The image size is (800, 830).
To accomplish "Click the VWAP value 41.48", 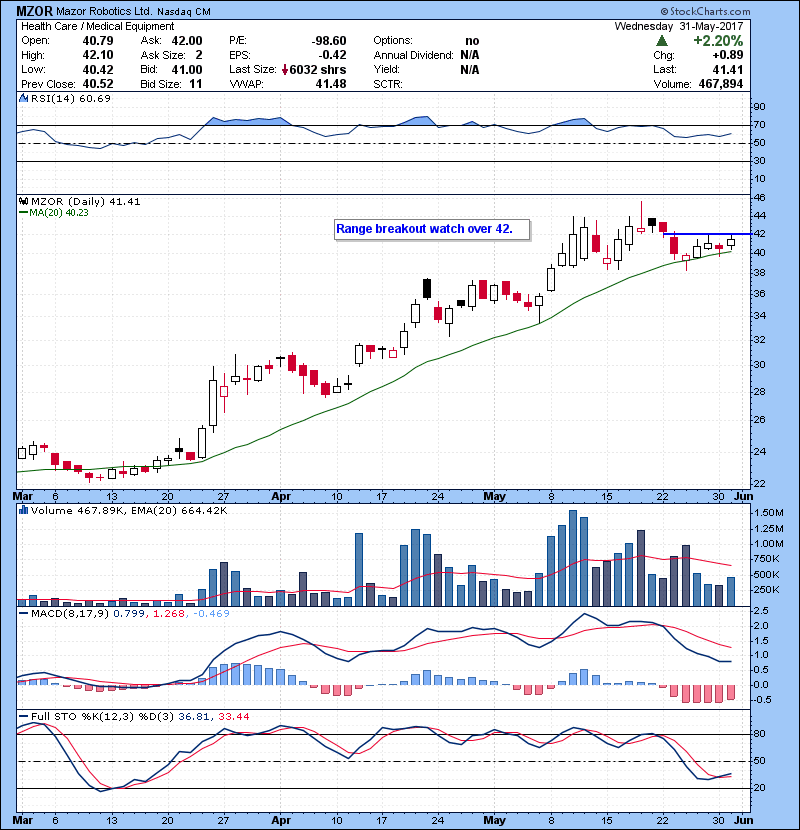I will 331,84.
